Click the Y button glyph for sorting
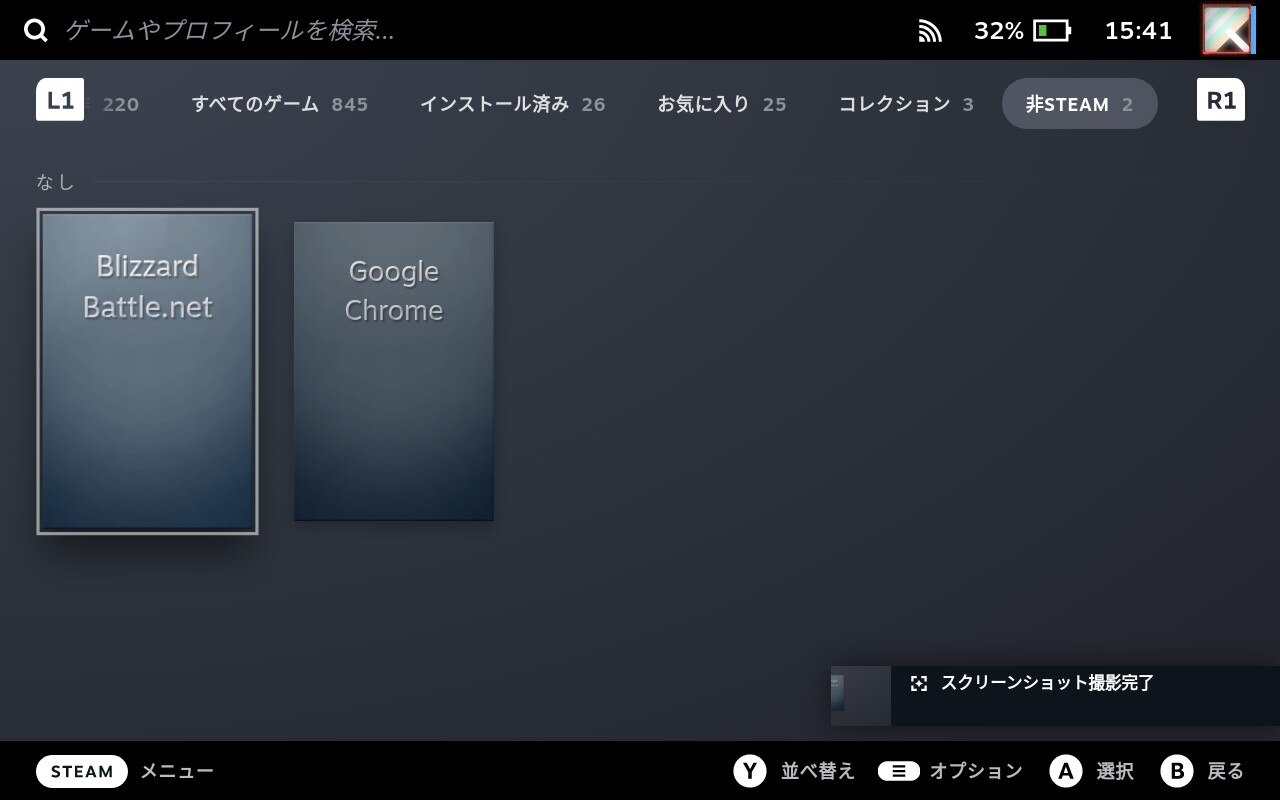 (750, 771)
